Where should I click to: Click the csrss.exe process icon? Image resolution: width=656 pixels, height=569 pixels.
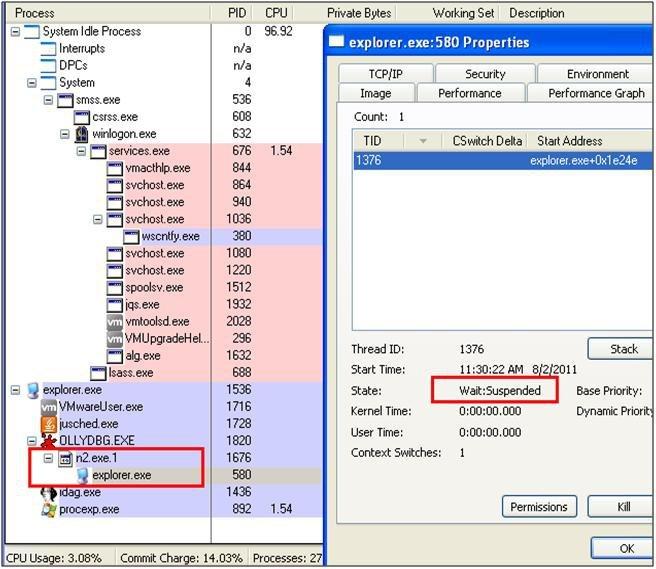tap(82, 117)
